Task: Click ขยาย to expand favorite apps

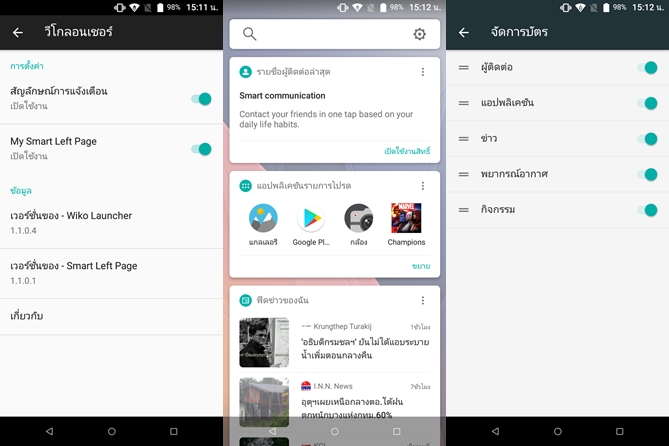Action: pos(420,266)
